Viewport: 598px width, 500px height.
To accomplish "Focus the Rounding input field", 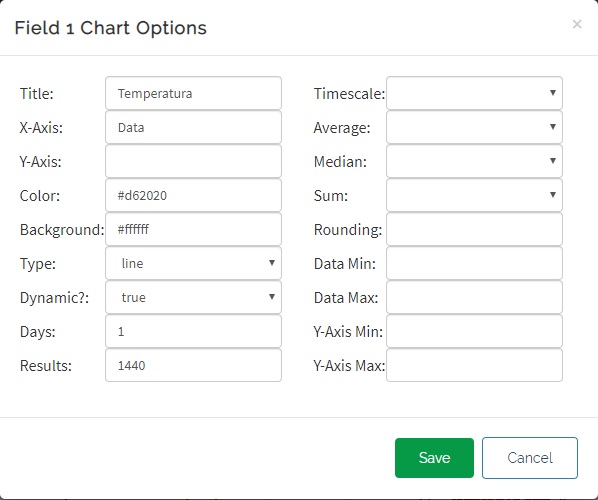I will [x=474, y=229].
